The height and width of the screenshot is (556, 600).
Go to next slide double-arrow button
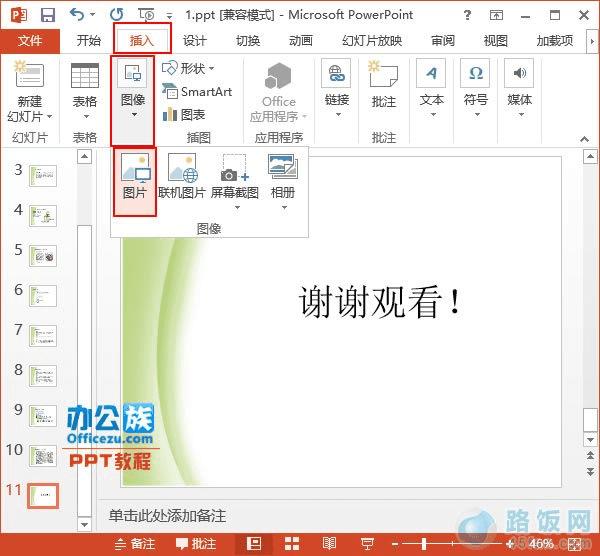point(590,472)
